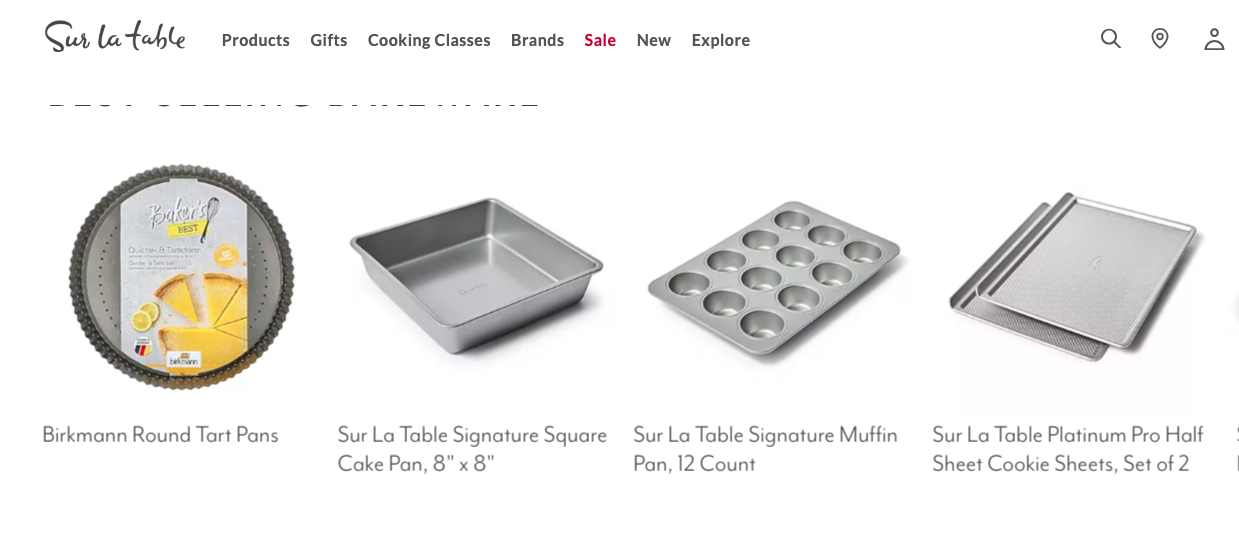Open the account profile icon
Image resolution: width=1239 pixels, height=556 pixels.
[1214, 39]
